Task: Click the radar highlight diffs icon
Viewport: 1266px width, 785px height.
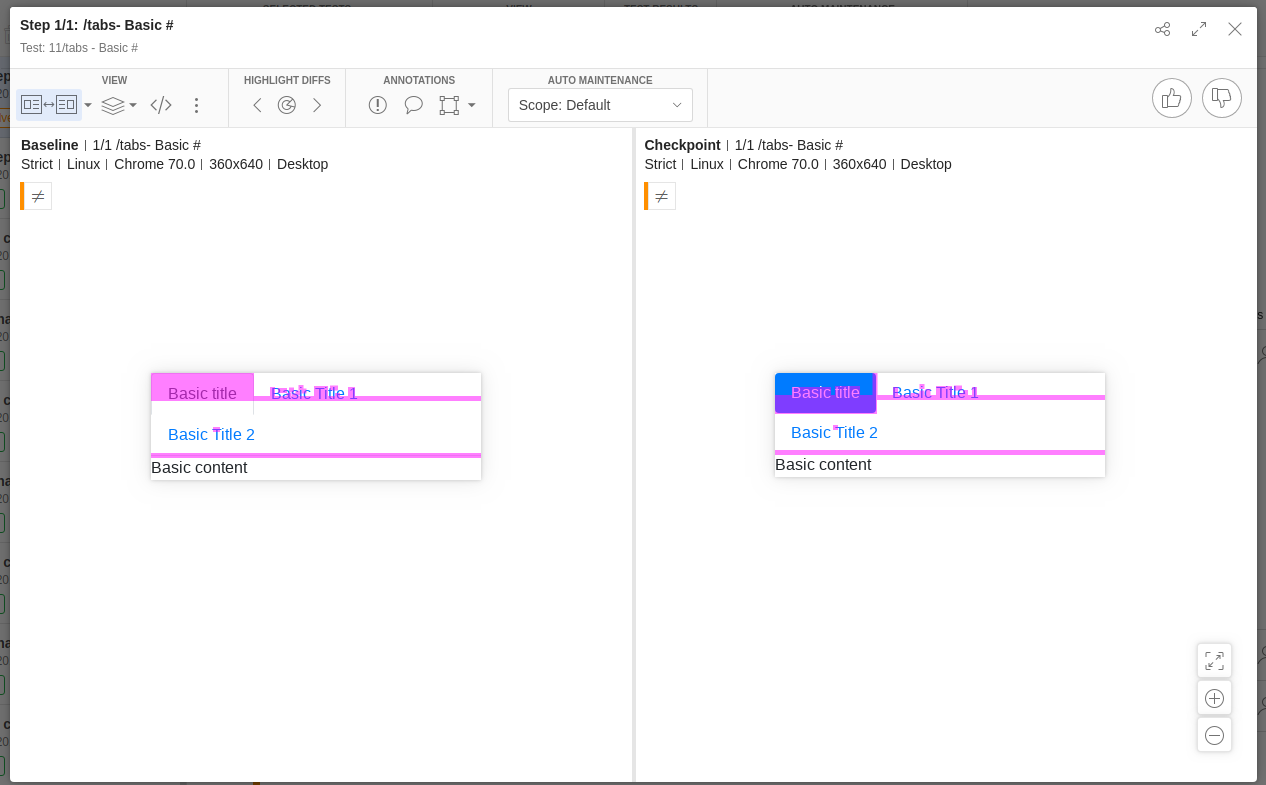Action: 287,105
